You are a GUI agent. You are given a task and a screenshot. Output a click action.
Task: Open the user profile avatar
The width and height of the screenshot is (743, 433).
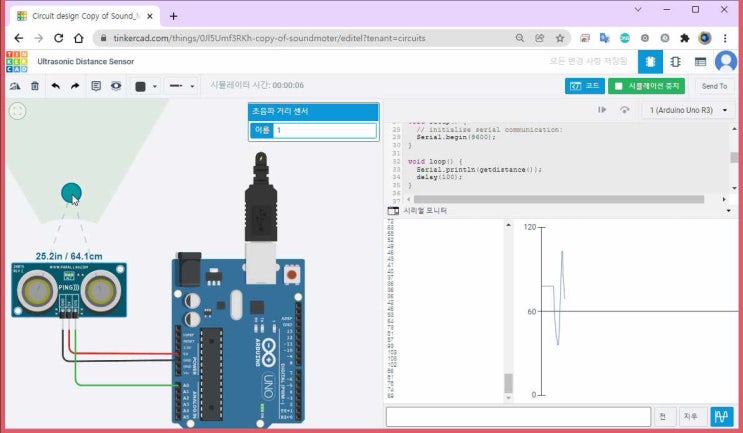coord(725,62)
